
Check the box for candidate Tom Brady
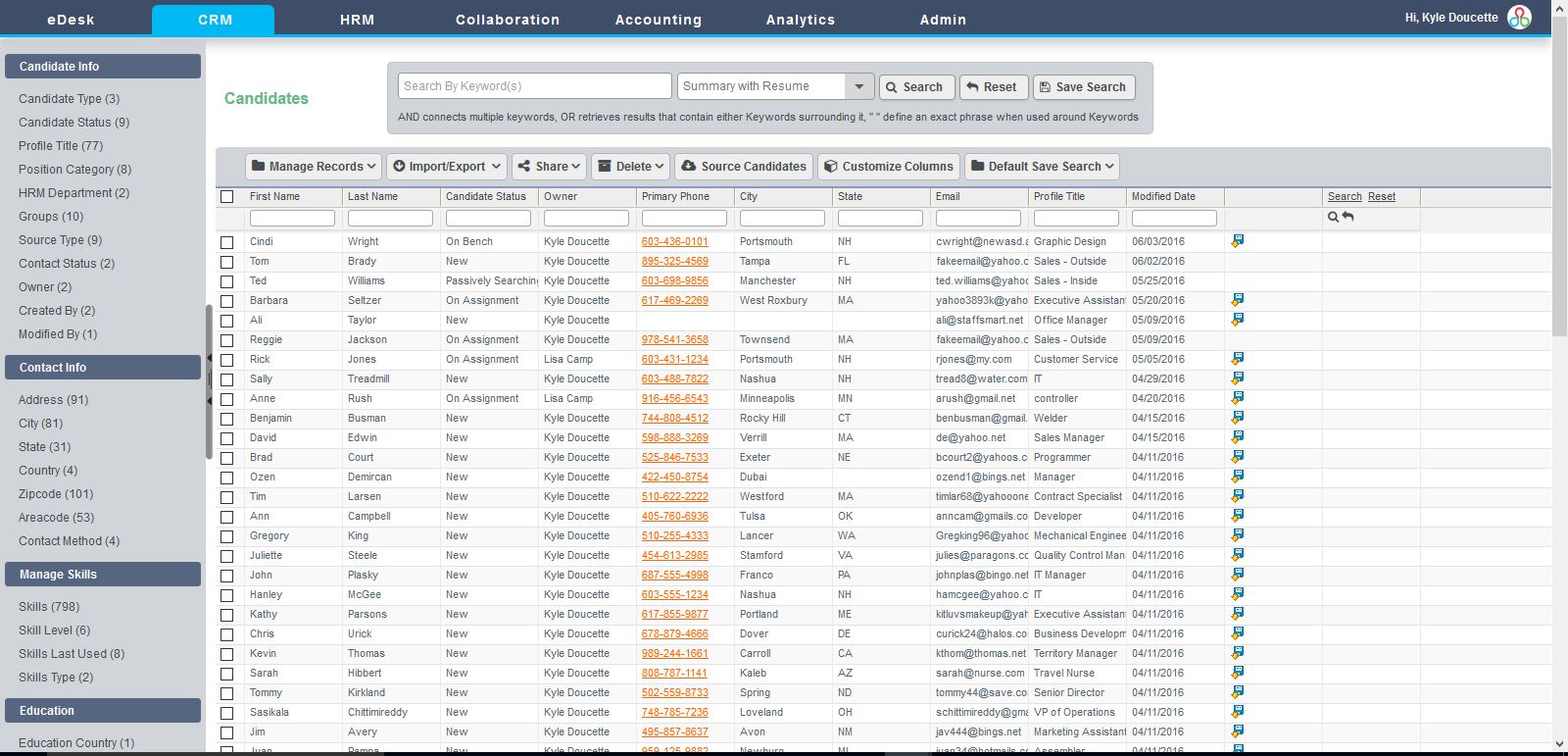click(x=227, y=262)
